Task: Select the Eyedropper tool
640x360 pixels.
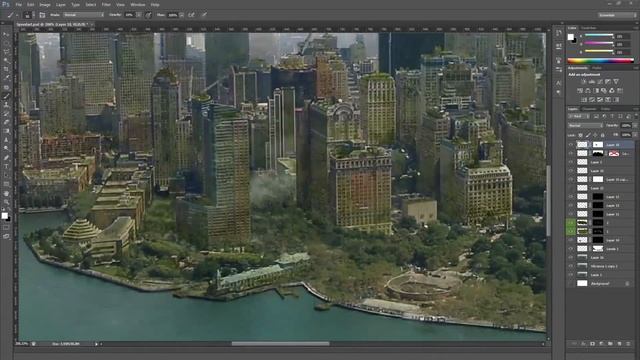Action: [x=7, y=78]
